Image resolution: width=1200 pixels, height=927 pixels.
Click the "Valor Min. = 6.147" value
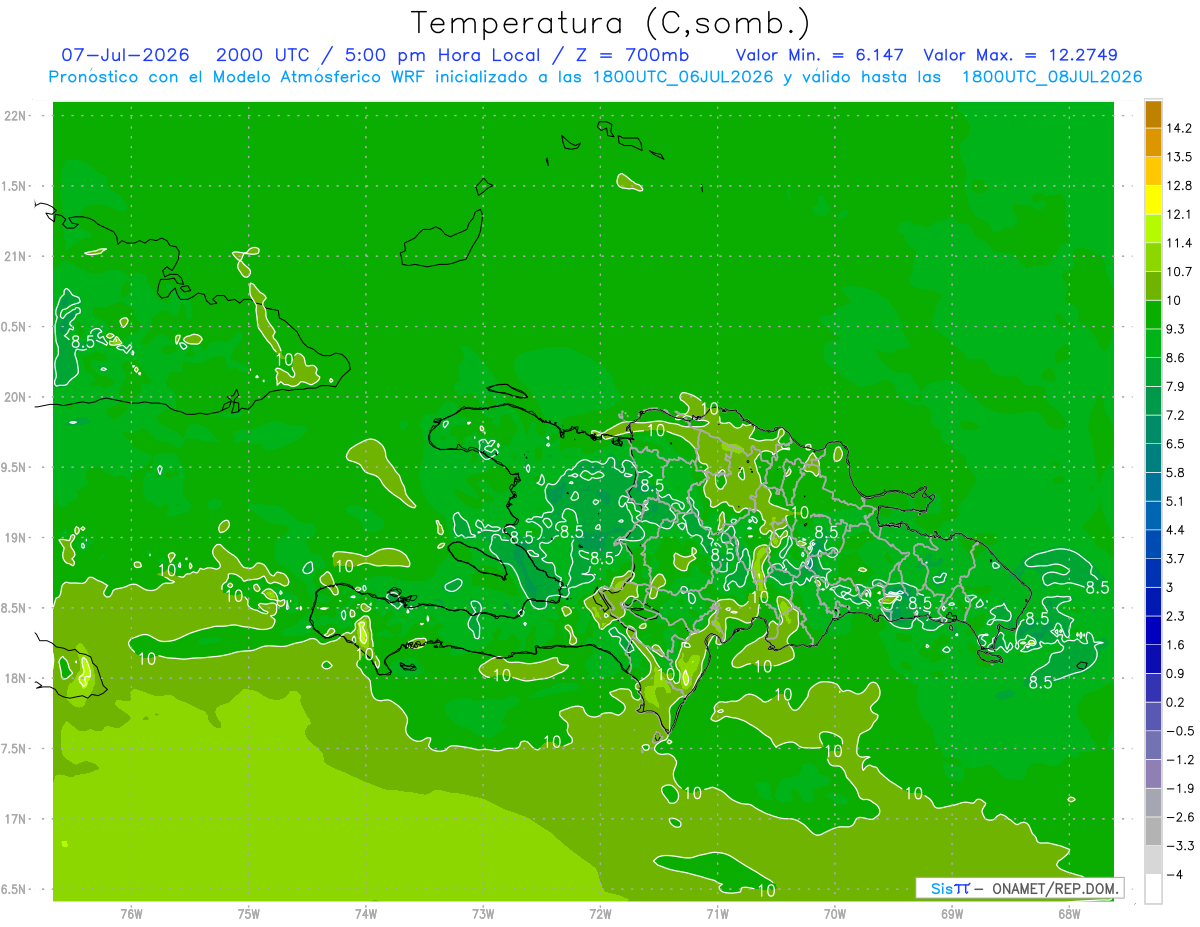point(822,55)
